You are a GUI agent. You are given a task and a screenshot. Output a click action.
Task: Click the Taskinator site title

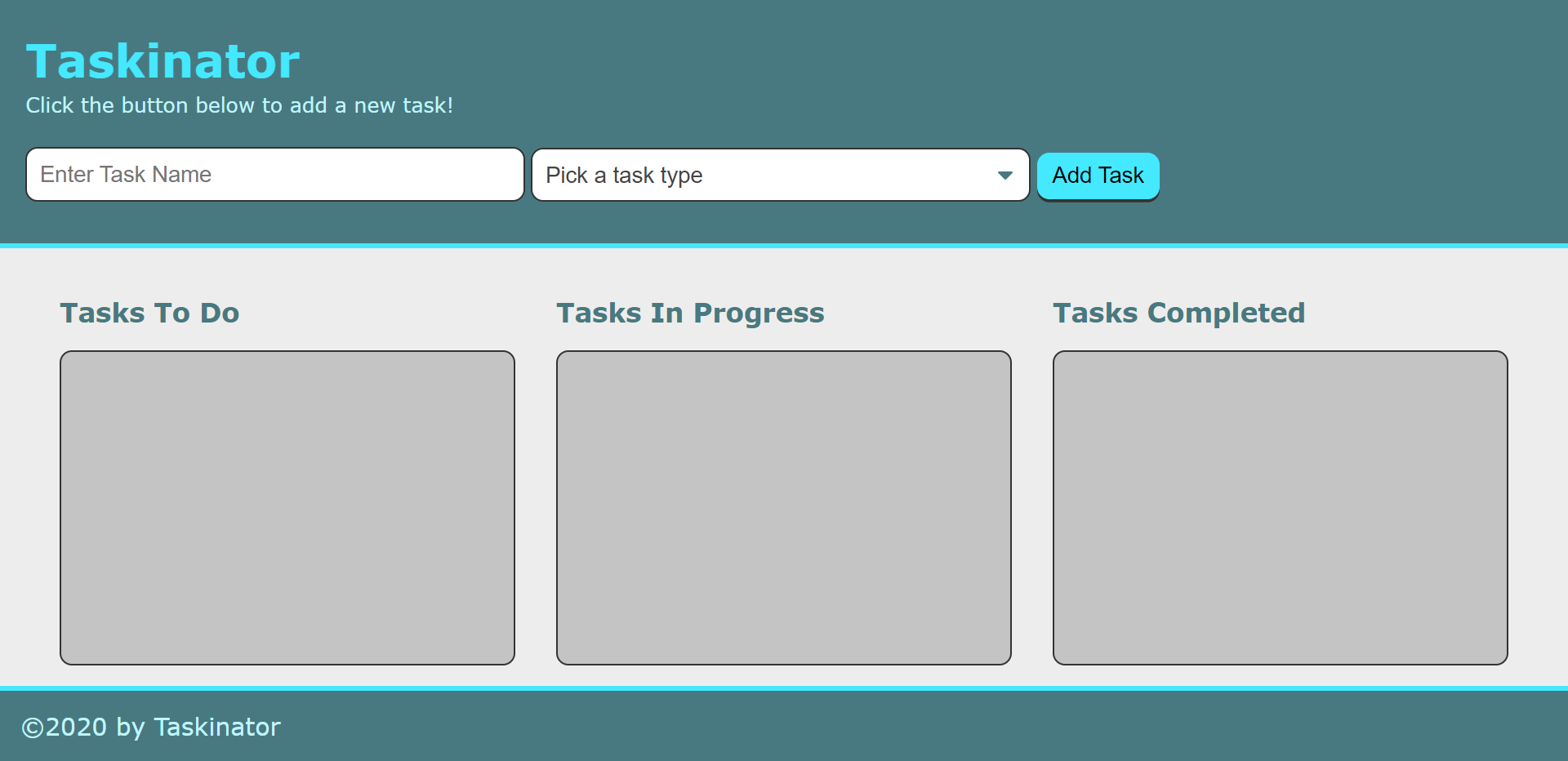pos(163,59)
